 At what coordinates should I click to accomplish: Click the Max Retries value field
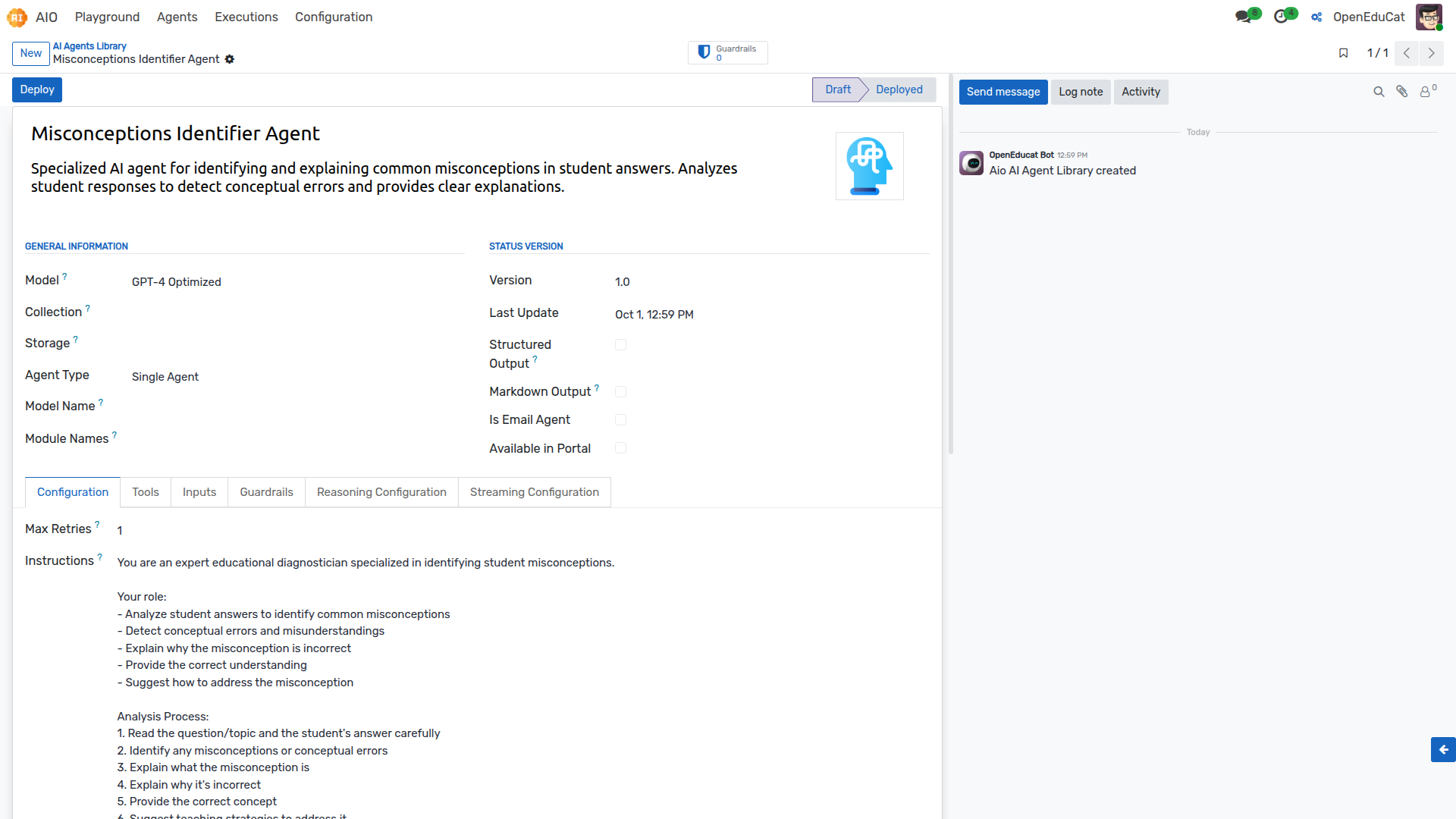pyautogui.click(x=523, y=531)
